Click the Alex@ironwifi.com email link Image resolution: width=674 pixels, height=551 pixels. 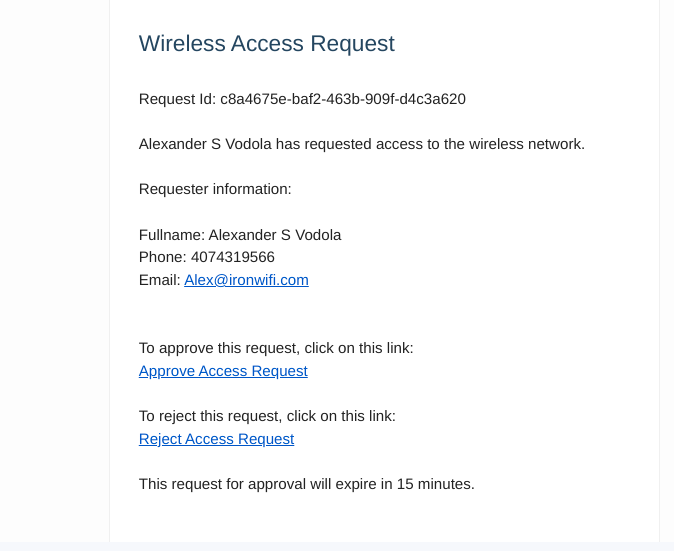[246, 280]
